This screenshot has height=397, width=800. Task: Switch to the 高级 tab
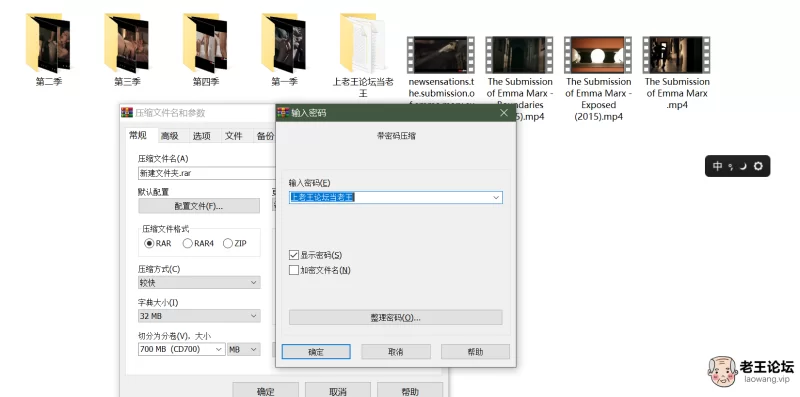169,136
